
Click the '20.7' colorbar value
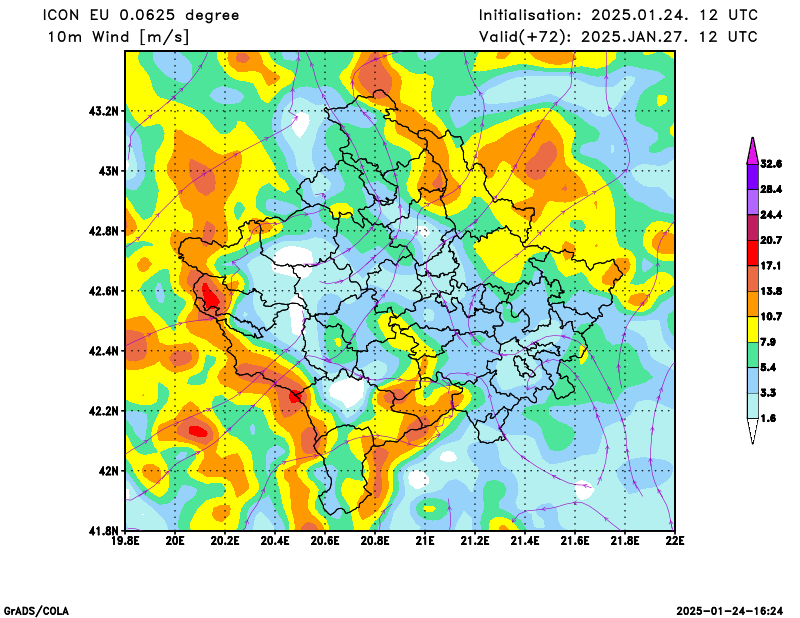pyautogui.click(x=771, y=240)
